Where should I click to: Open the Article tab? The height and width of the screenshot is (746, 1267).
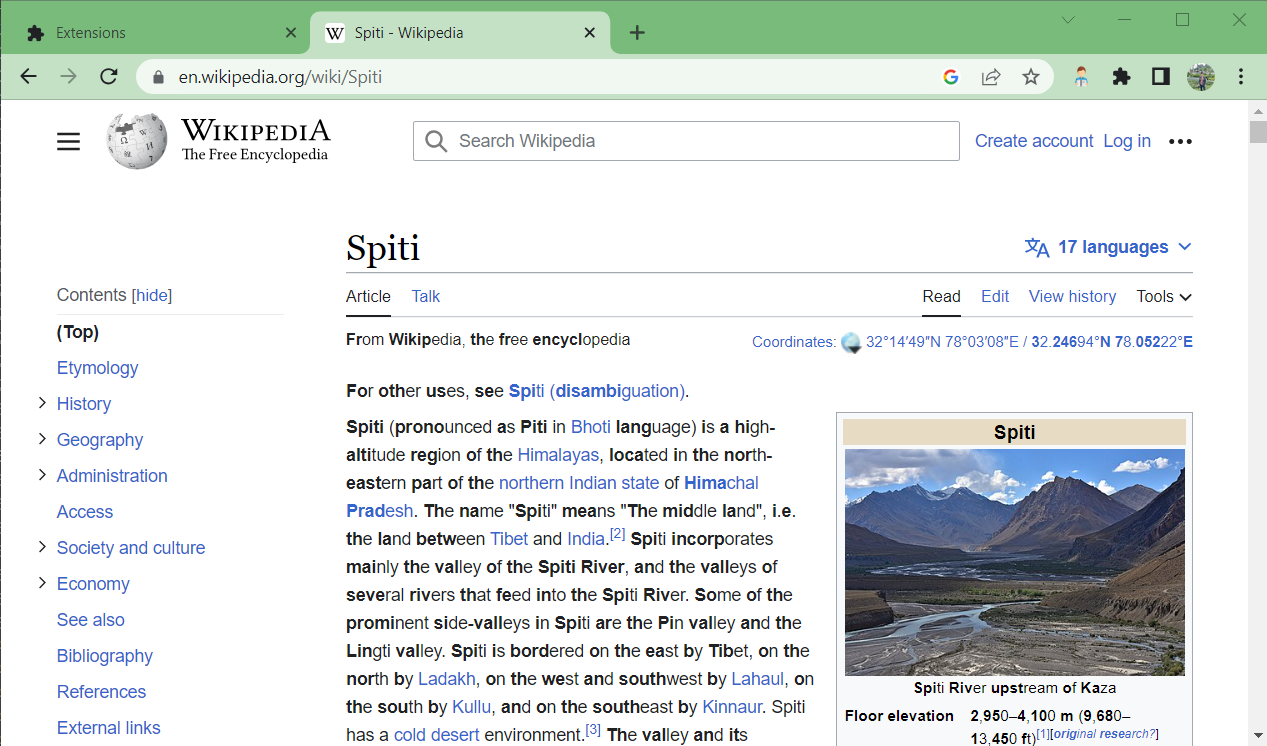(x=368, y=296)
